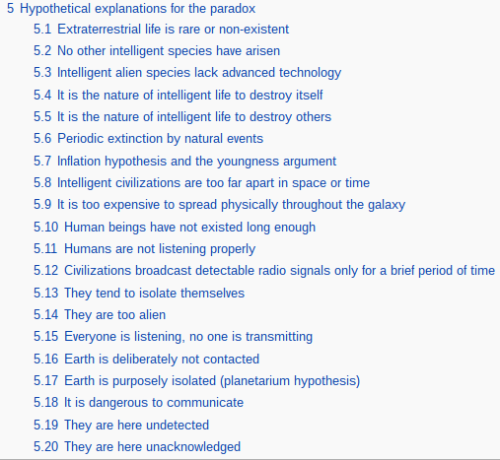Open No other intelligent species have arisen
This screenshot has height=460, width=500.
coord(157,51)
